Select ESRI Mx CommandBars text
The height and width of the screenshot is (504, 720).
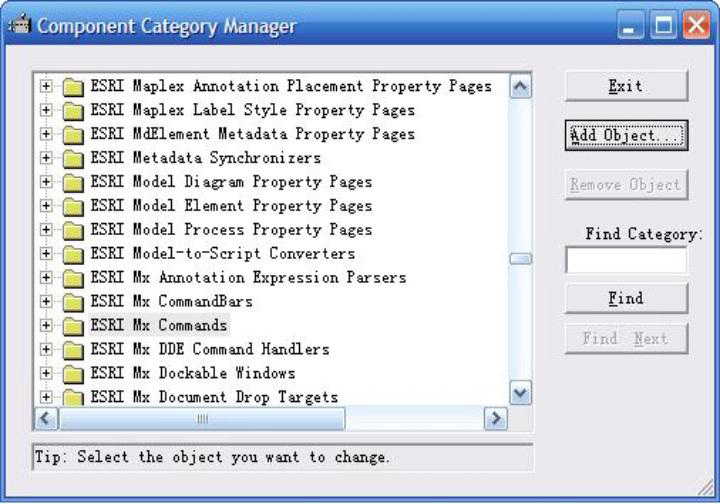point(171,301)
